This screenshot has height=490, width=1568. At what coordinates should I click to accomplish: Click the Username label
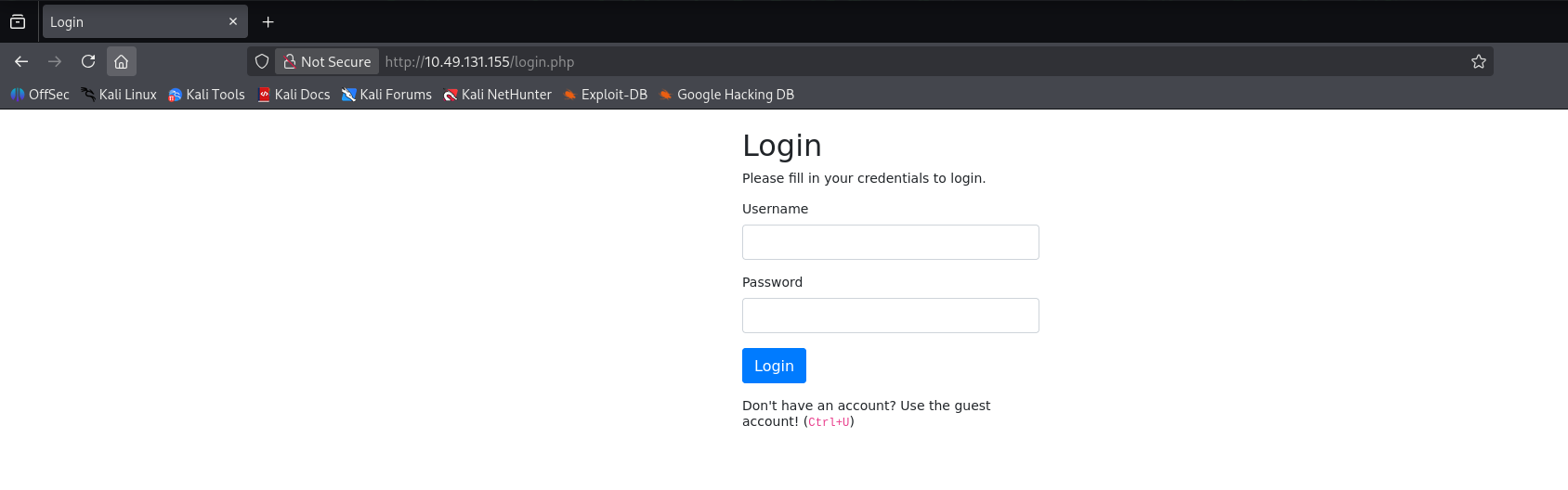775,209
